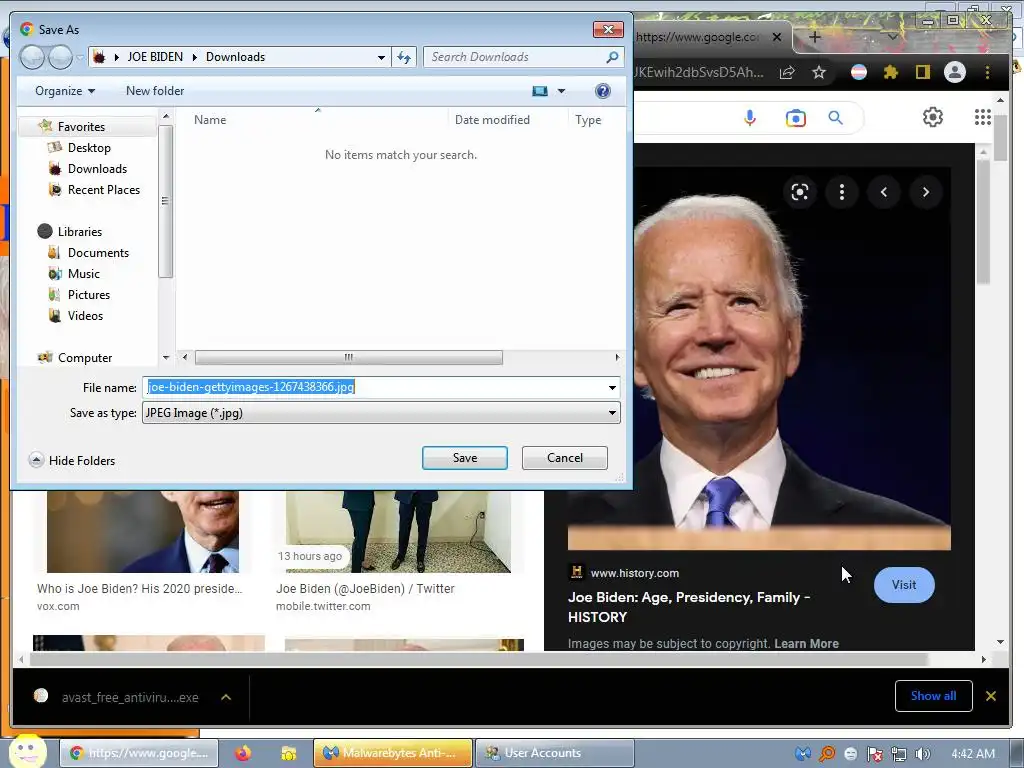Create a New folder
Viewport: 1024px width, 768px height.
coord(155,91)
